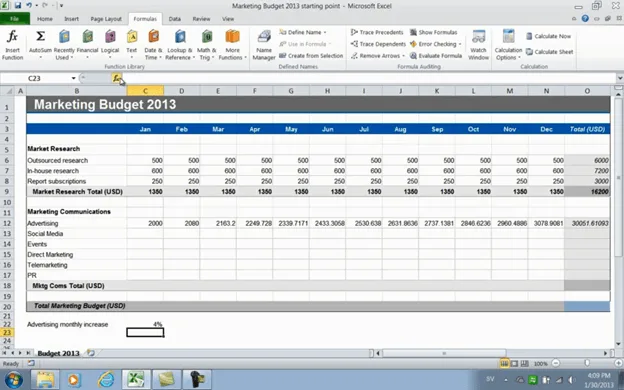Click Trace Precedents
Screen dimensions: 624x390
(377, 32)
